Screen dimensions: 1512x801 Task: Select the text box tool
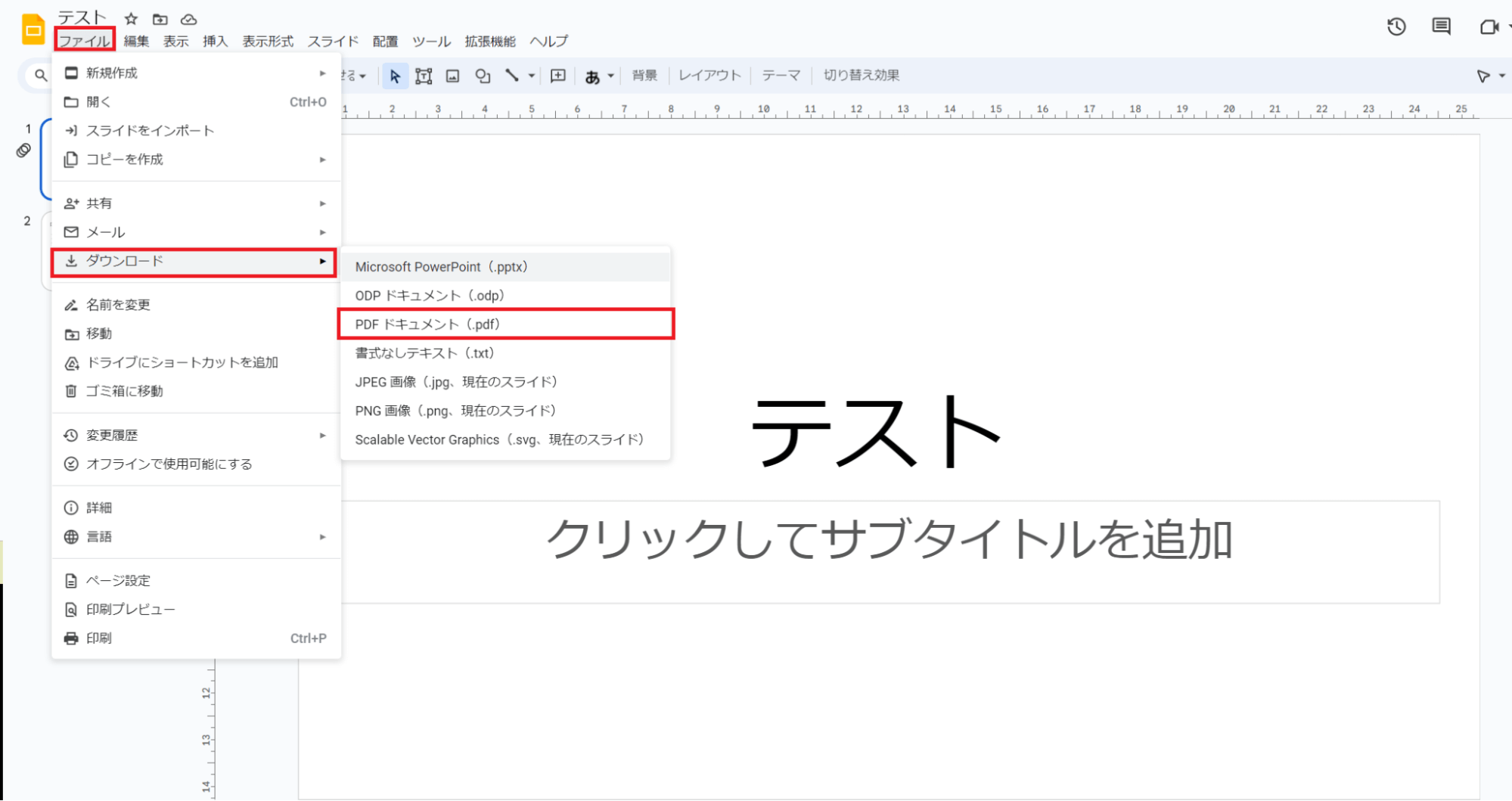[424, 76]
